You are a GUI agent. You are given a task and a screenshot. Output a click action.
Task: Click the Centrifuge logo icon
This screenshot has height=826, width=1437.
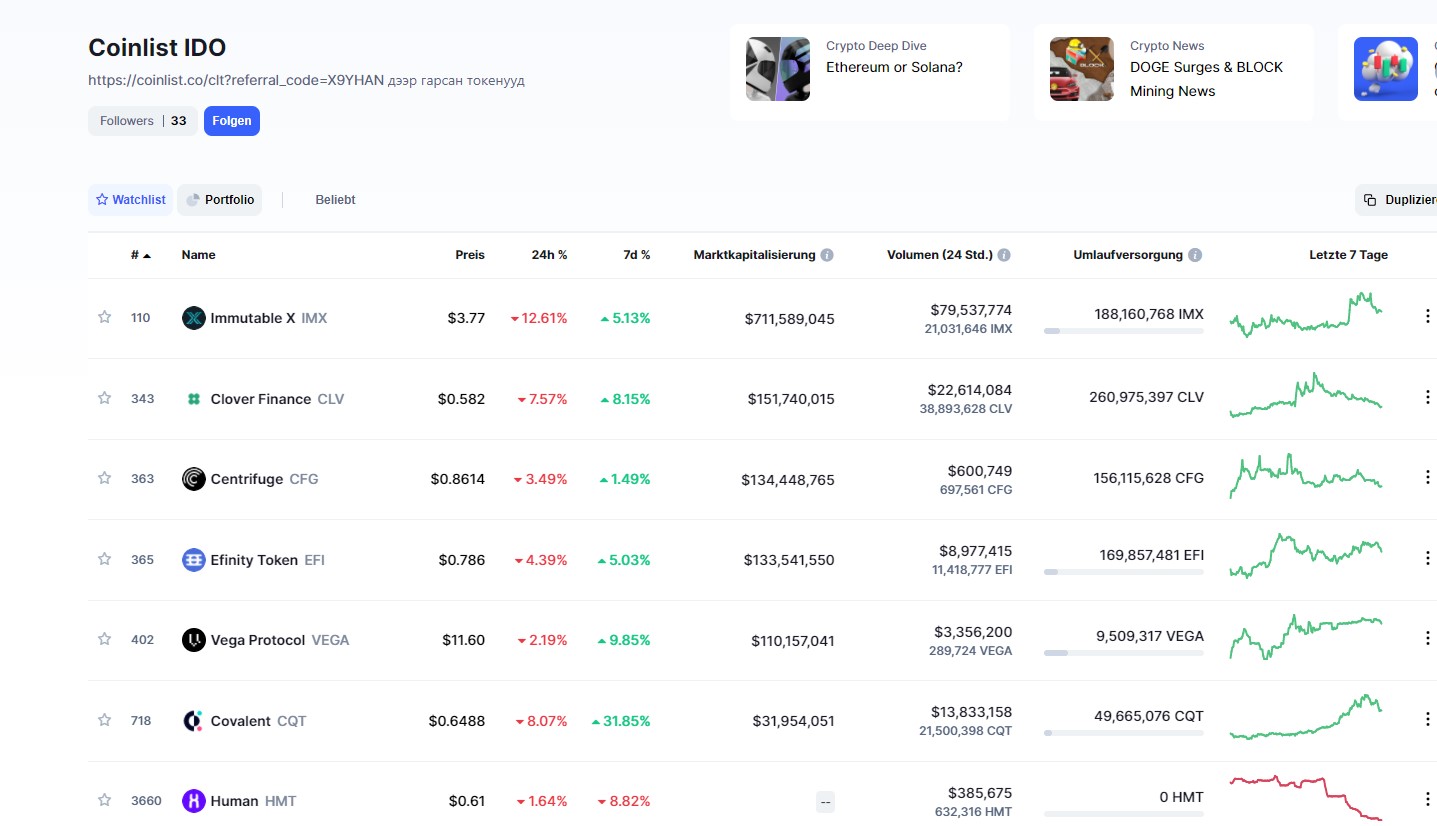[x=194, y=479]
